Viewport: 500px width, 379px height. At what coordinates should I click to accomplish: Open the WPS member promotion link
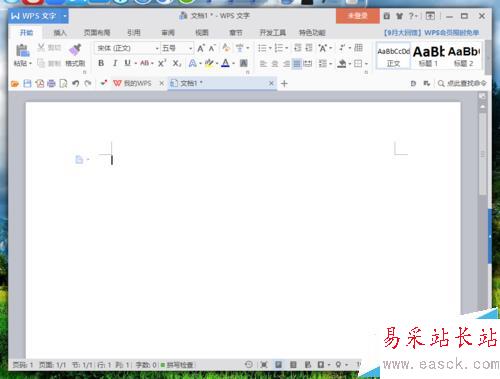point(431,33)
